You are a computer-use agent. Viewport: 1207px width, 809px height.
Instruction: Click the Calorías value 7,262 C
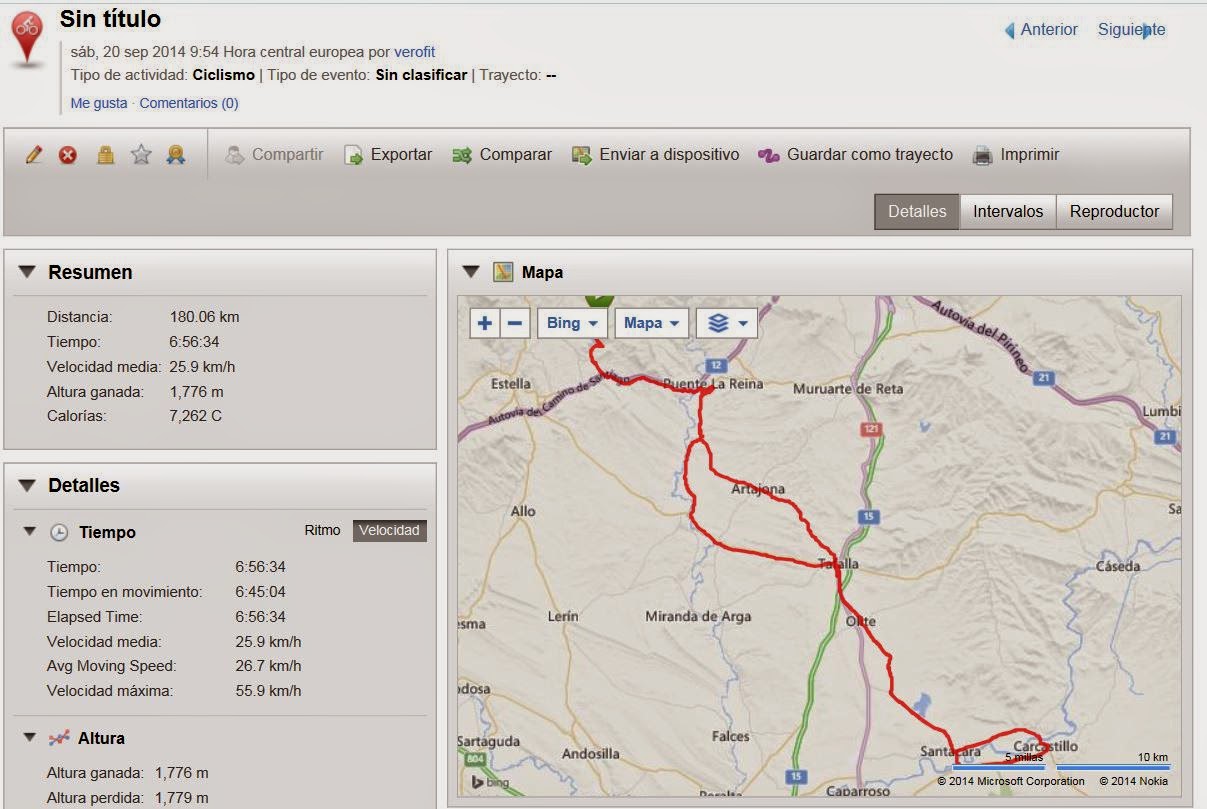coord(196,415)
